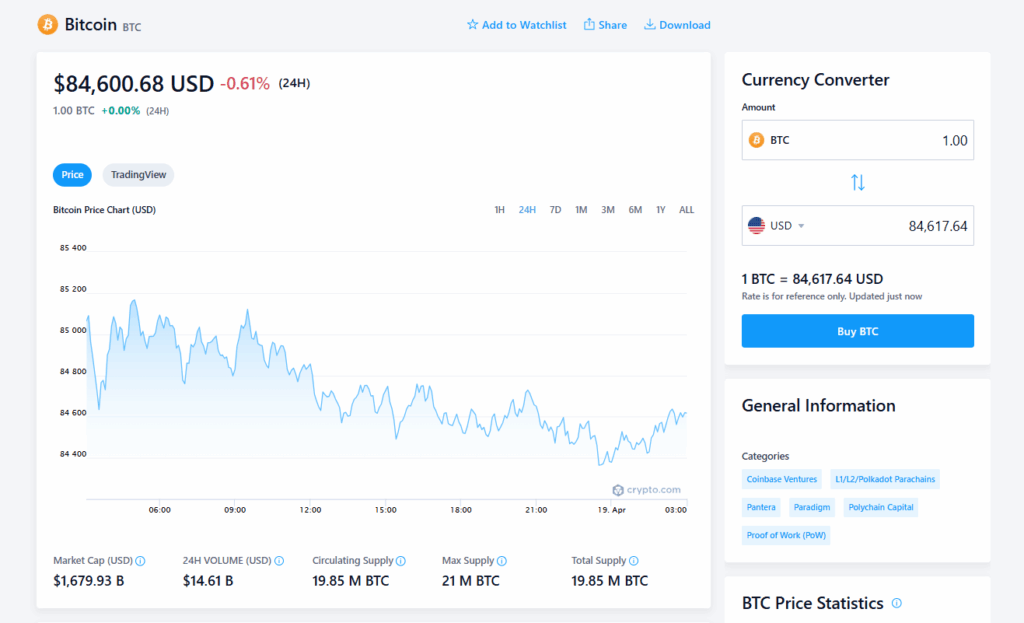Show the ALL time price range
The image size is (1024, 623).
tap(686, 210)
